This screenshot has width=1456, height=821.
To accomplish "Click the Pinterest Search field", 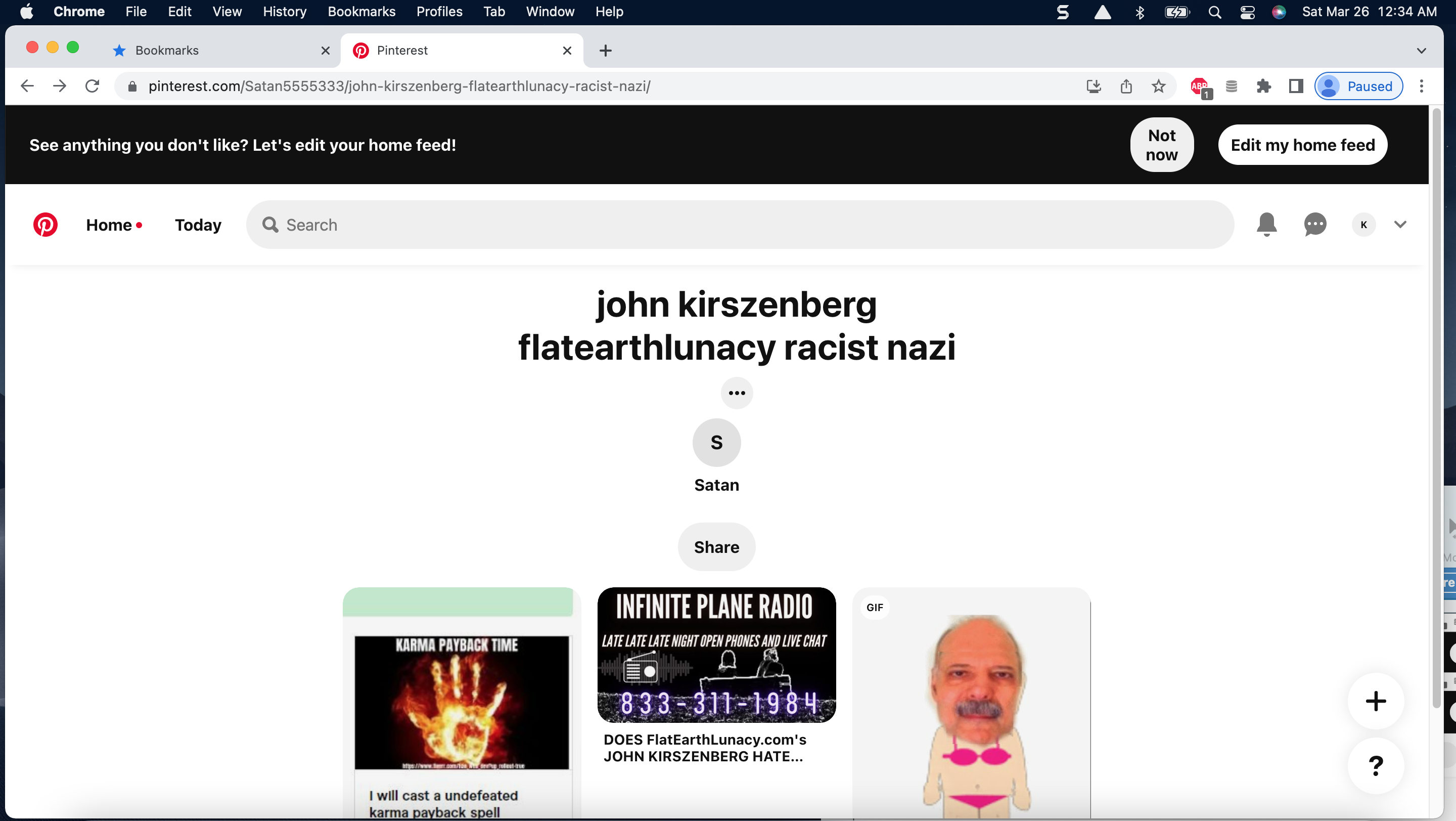I will 739,225.
